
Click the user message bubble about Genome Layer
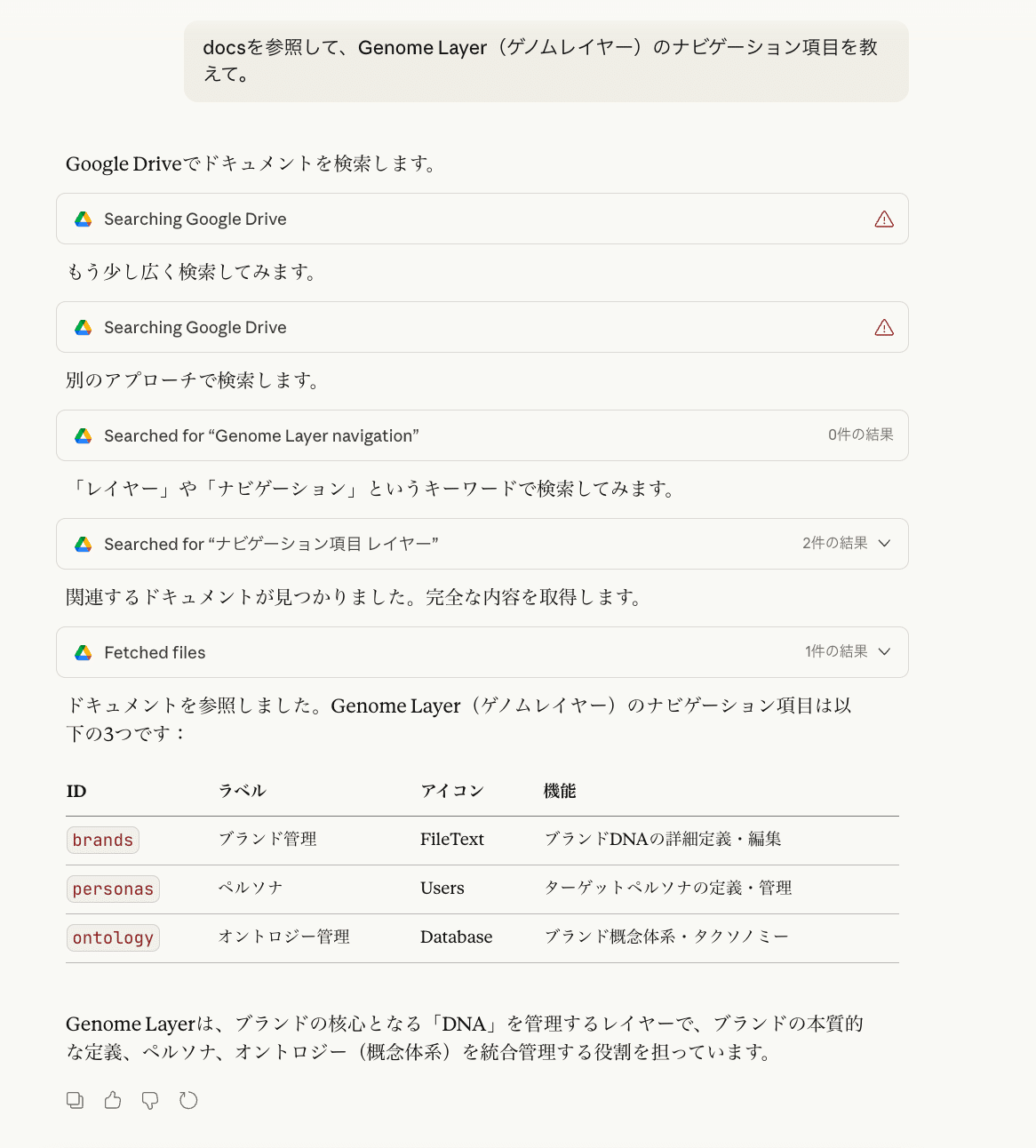pos(545,61)
